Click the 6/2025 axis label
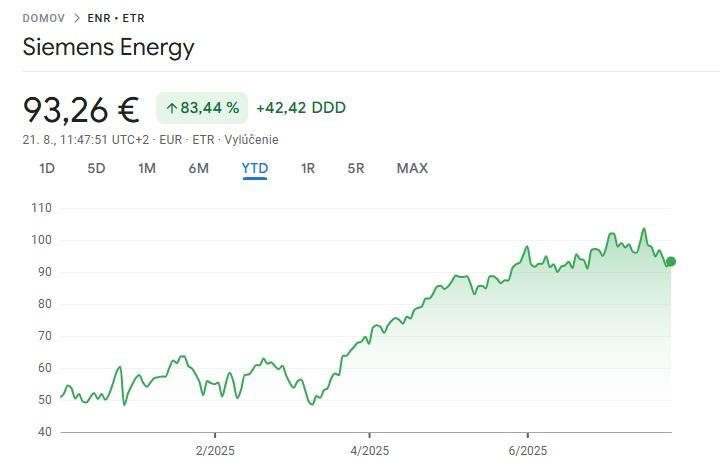 tap(527, 450)
